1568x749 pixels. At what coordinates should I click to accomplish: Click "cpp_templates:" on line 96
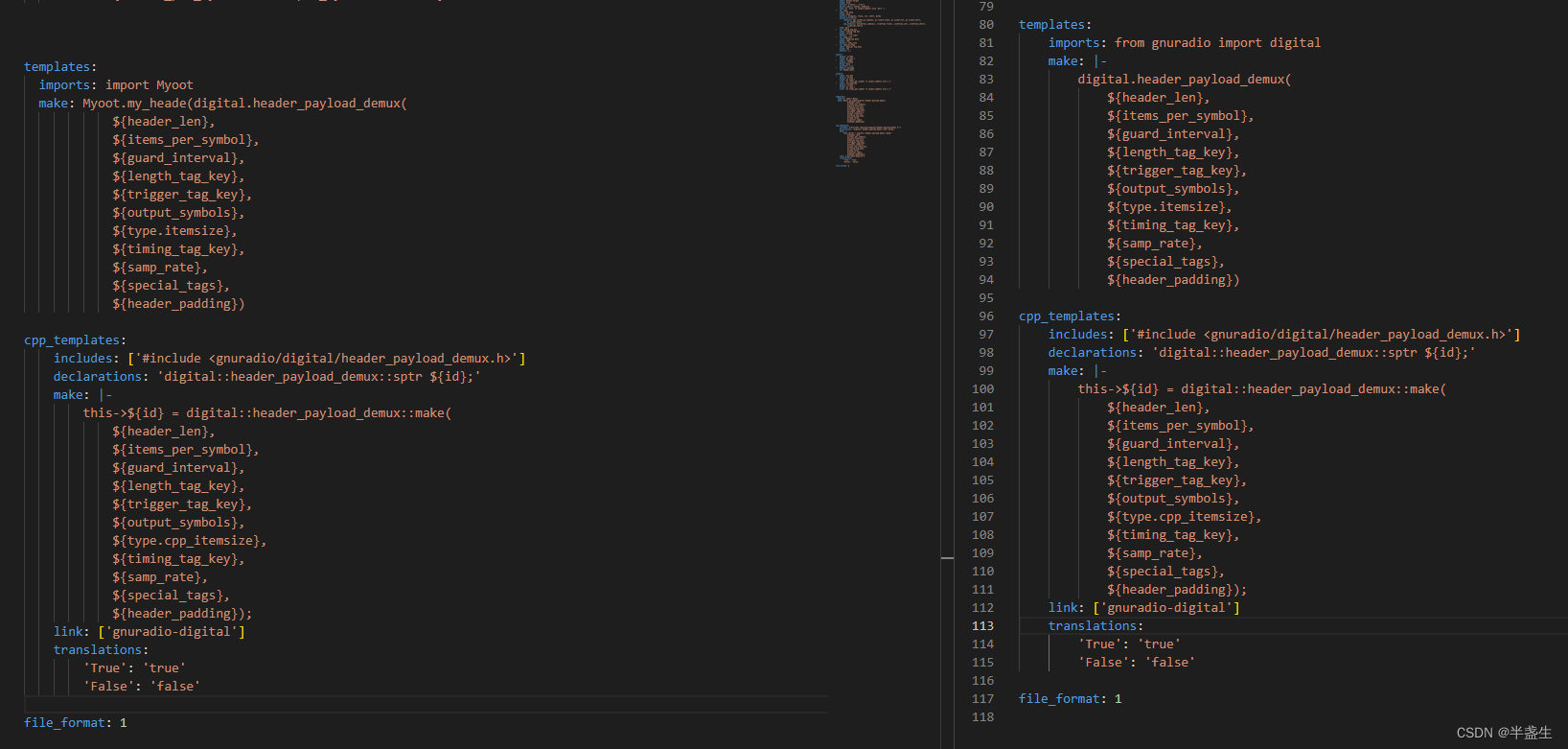(1070, 316)
